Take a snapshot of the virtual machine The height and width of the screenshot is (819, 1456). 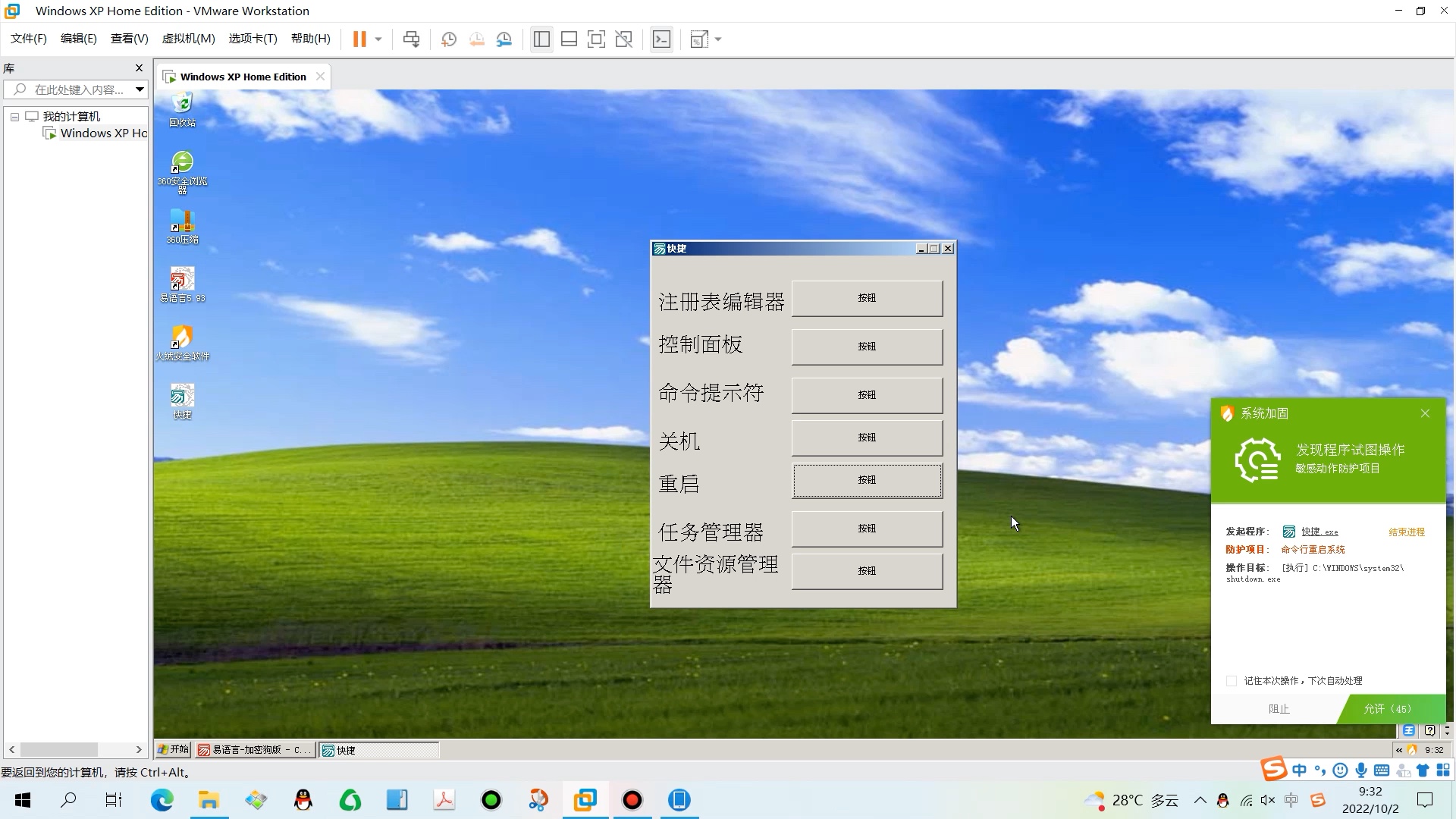point(448,39)
